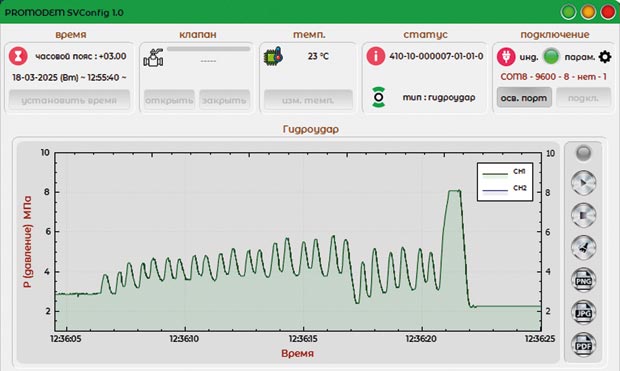This screenshot has width=620, height=371.
Task: Click the pink plug connection icon
Action: [506, 57]
